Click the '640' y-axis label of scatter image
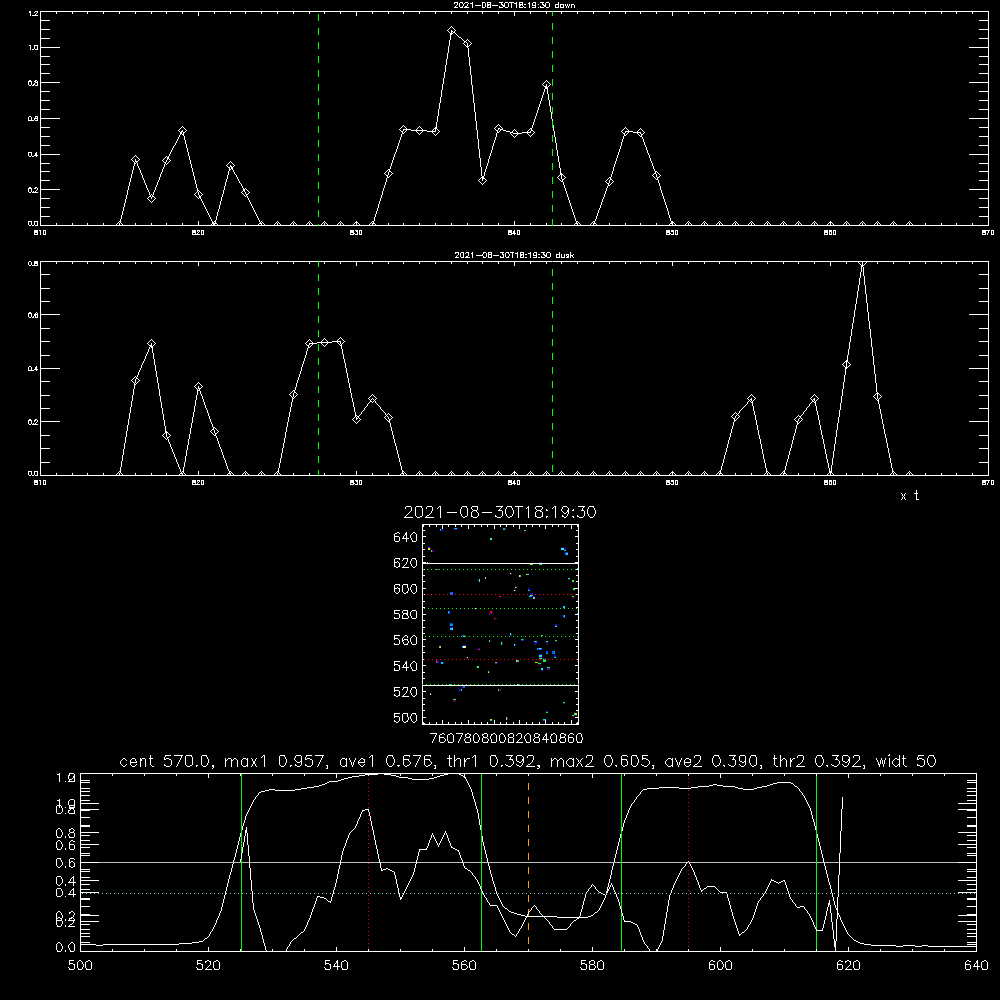 406,538
